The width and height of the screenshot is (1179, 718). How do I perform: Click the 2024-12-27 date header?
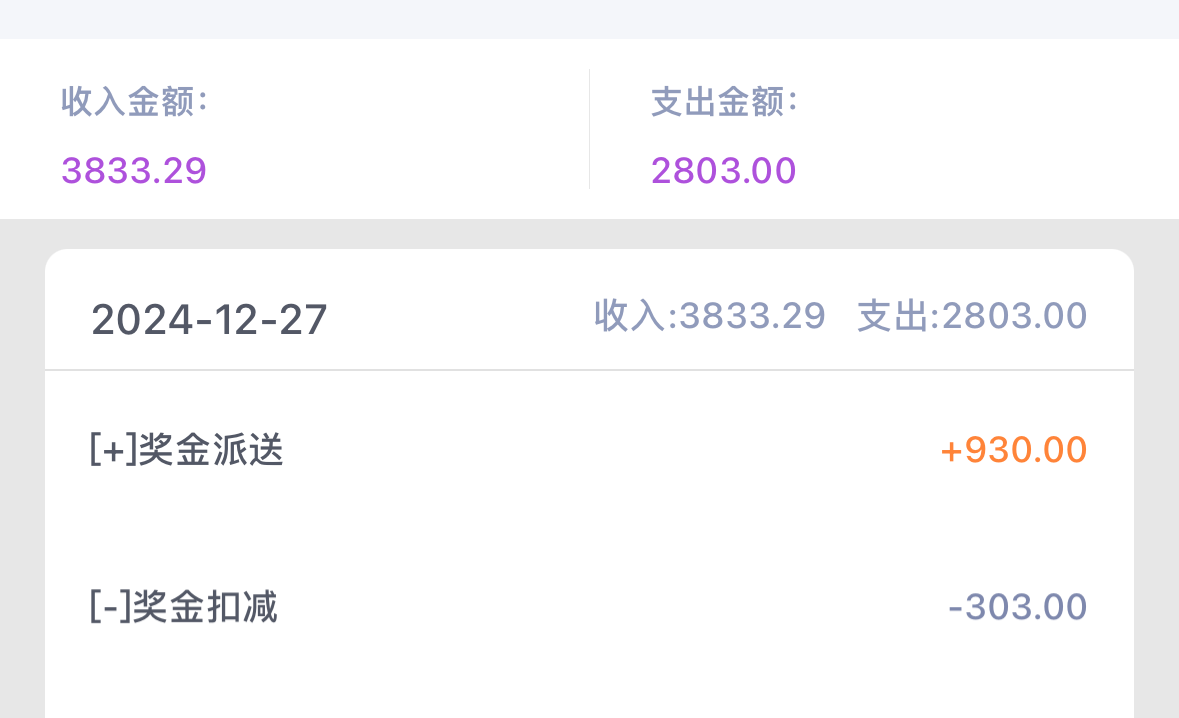[209, 320]
